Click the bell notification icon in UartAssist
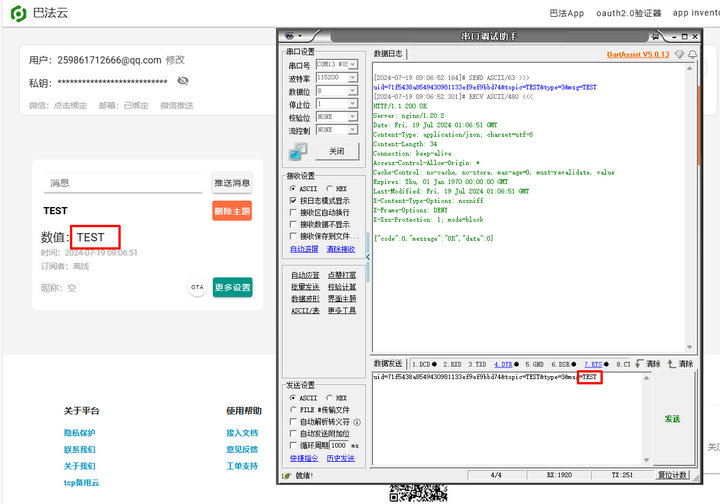 tap(692, 54)
